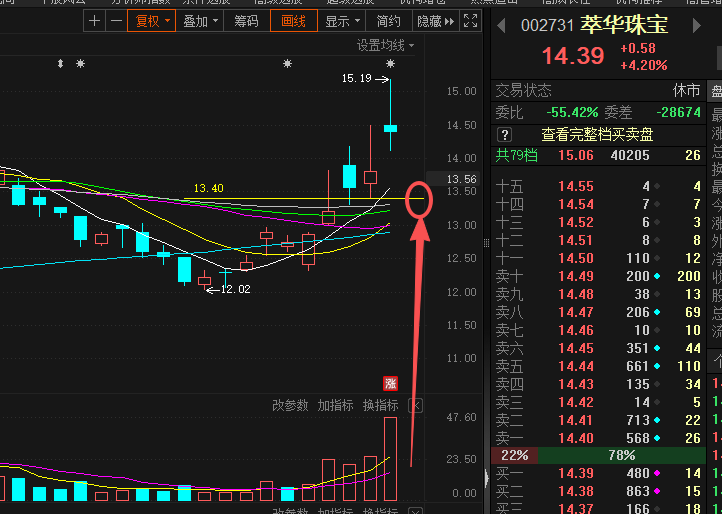Go to next stock with right arrow

[697, 25]
